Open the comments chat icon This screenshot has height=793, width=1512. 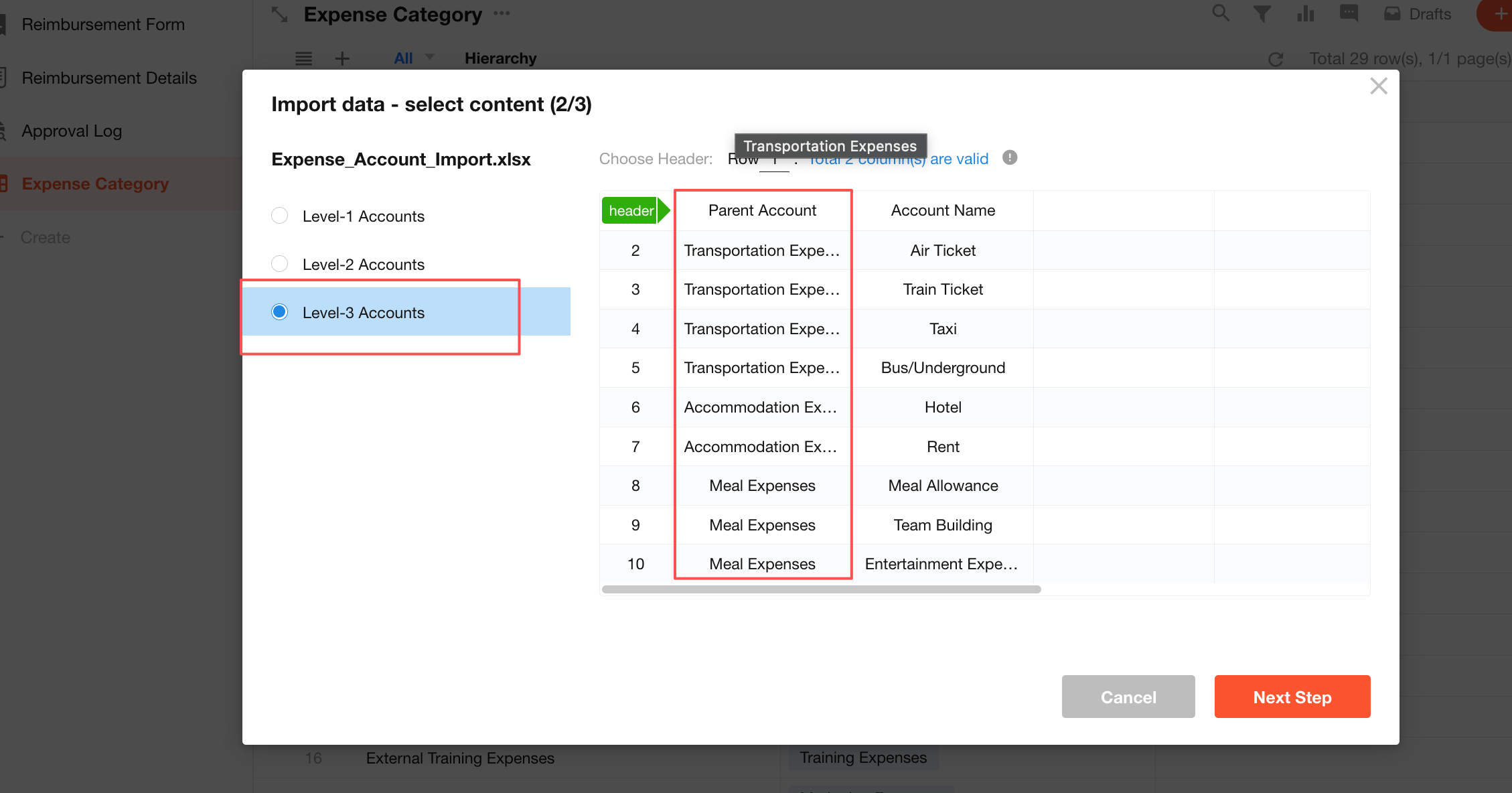point(1349,13)
